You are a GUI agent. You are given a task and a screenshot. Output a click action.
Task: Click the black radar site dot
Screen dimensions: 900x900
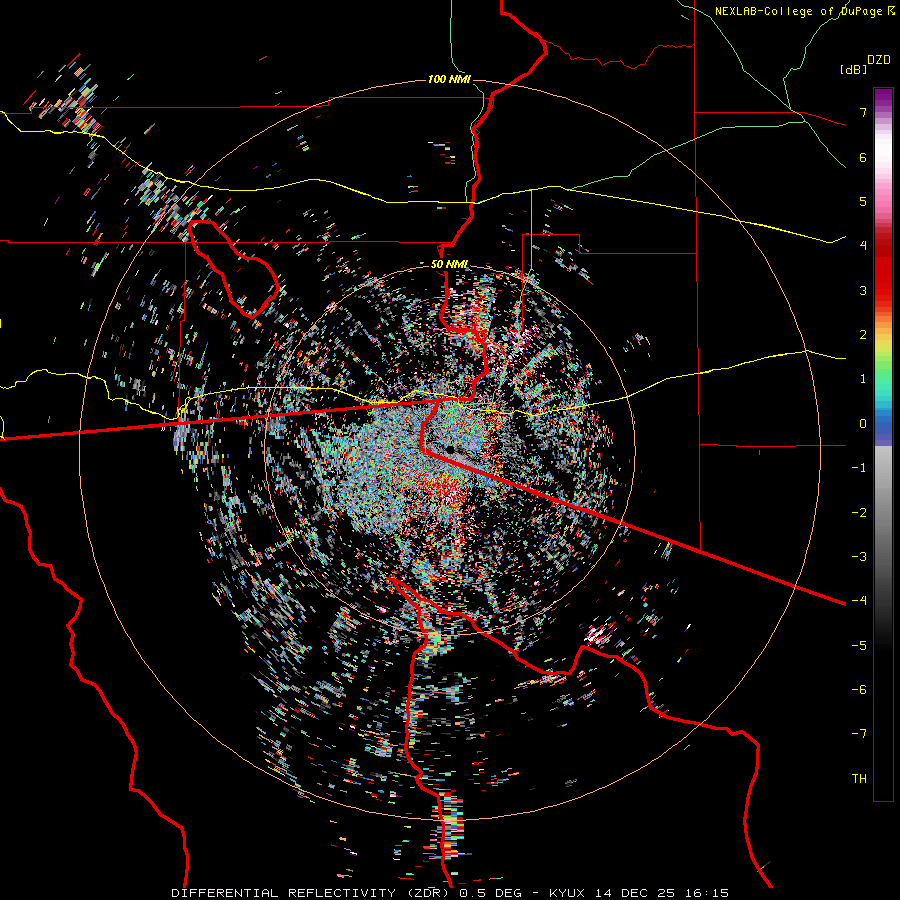click(451, 449)
